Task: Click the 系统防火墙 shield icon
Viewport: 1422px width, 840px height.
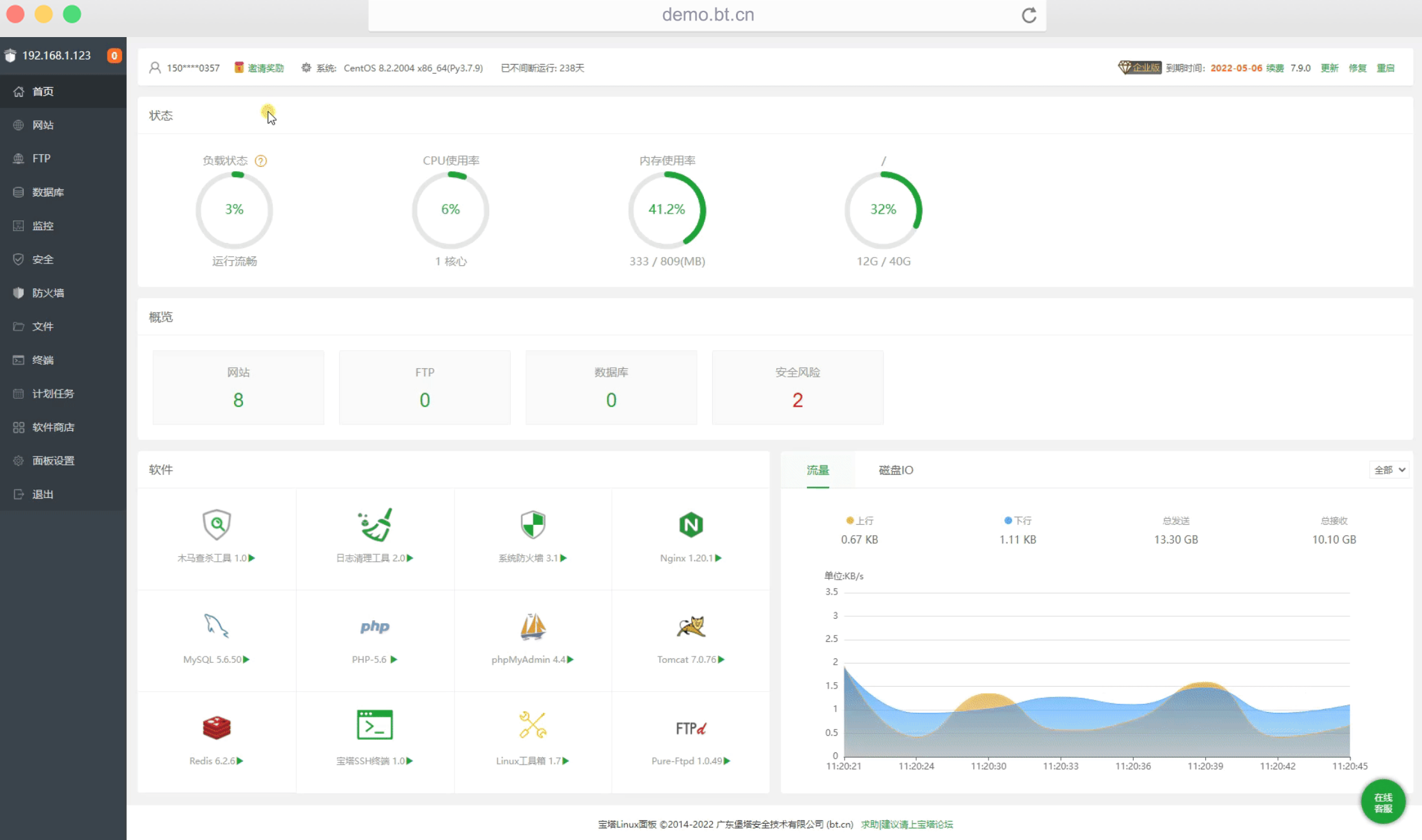Action: coord(533,525)
